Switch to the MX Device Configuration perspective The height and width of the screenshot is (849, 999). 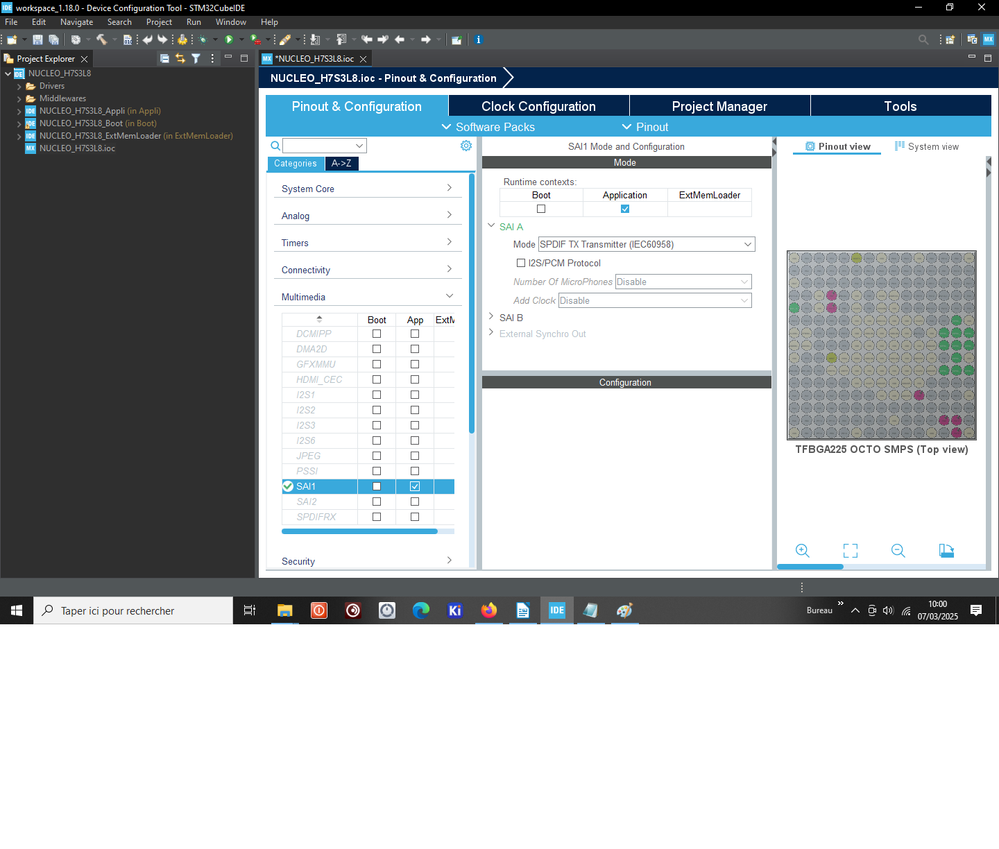coord(988,39)
